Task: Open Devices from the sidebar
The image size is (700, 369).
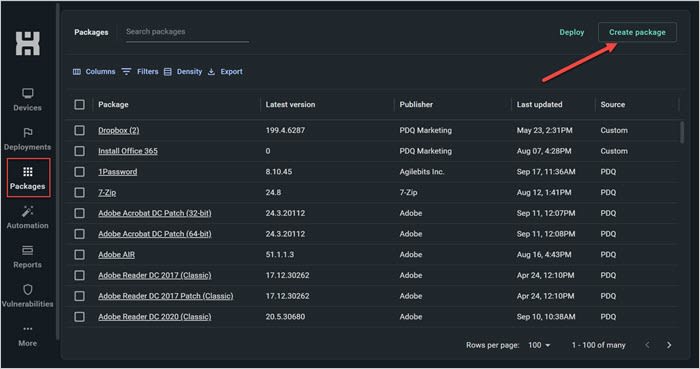Action: pyautogui.click(x=27, y=100)
